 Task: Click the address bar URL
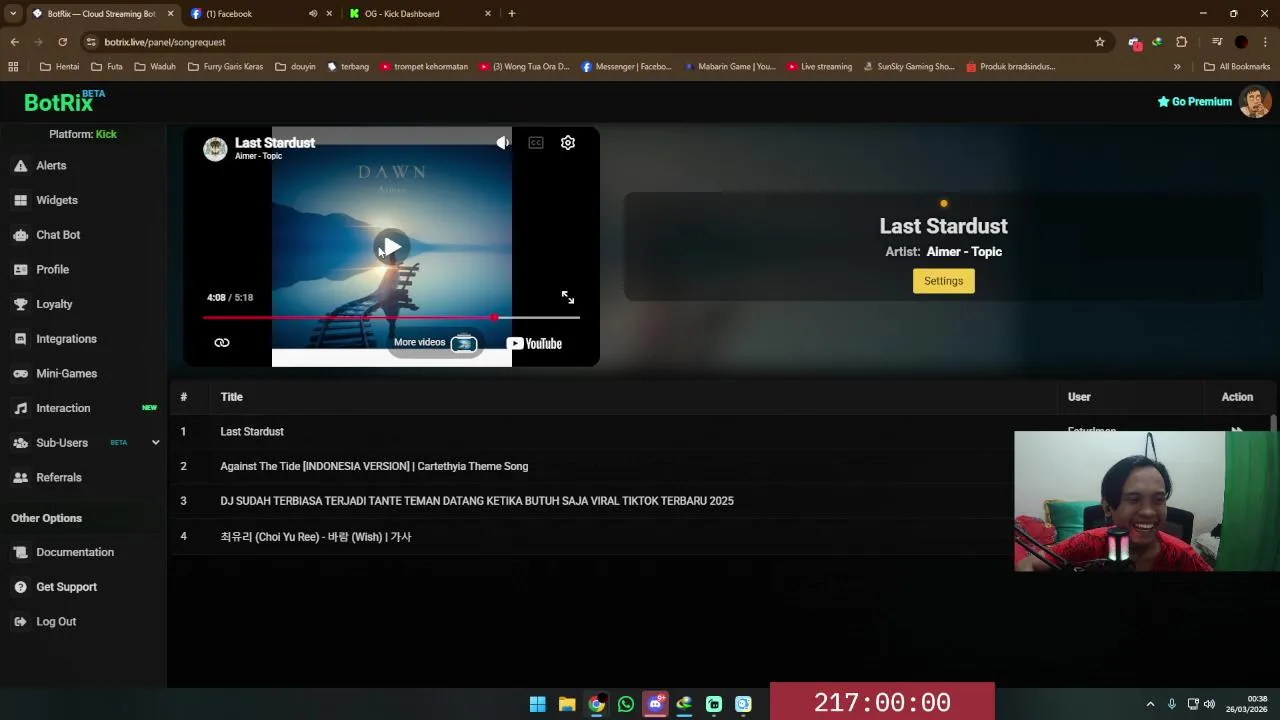tap(165, 42)
